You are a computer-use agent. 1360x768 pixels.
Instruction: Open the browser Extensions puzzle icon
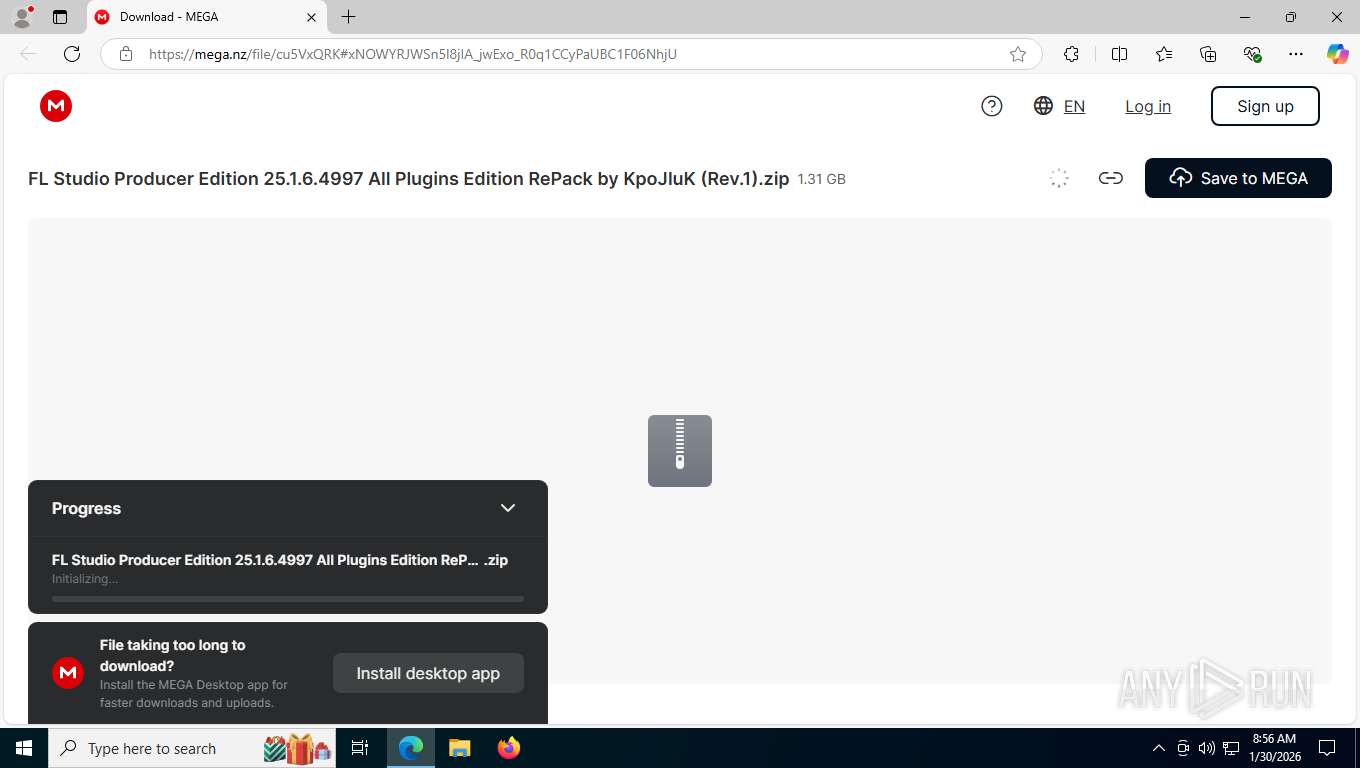[1071, 54]
